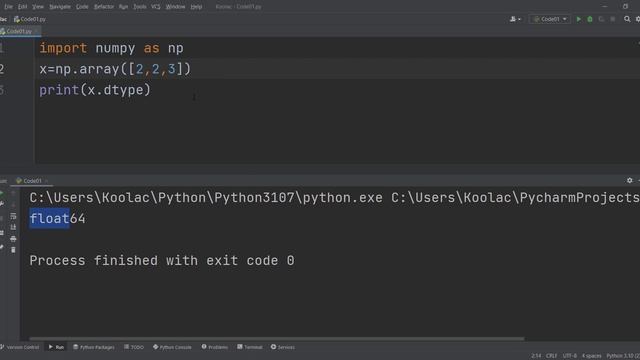Click the gray Stop button in toolbar
This screenshot has height=360, width=640.
(613, 19)
